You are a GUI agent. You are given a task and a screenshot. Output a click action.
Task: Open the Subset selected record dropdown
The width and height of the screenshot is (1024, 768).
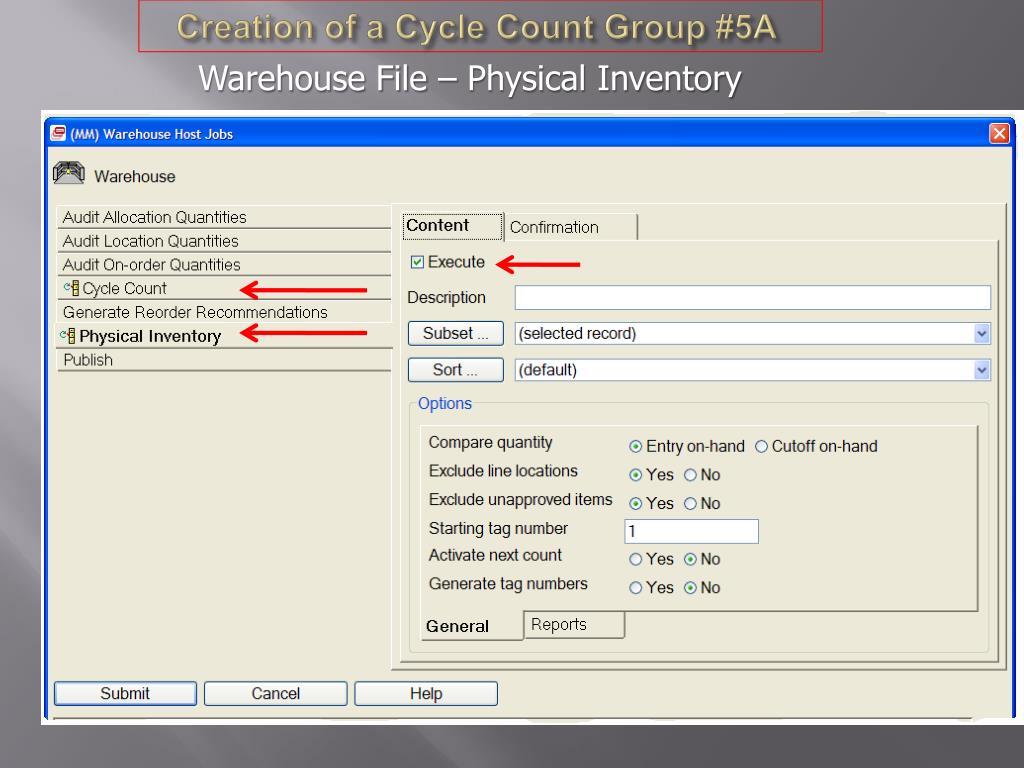[x=981, y=334]
